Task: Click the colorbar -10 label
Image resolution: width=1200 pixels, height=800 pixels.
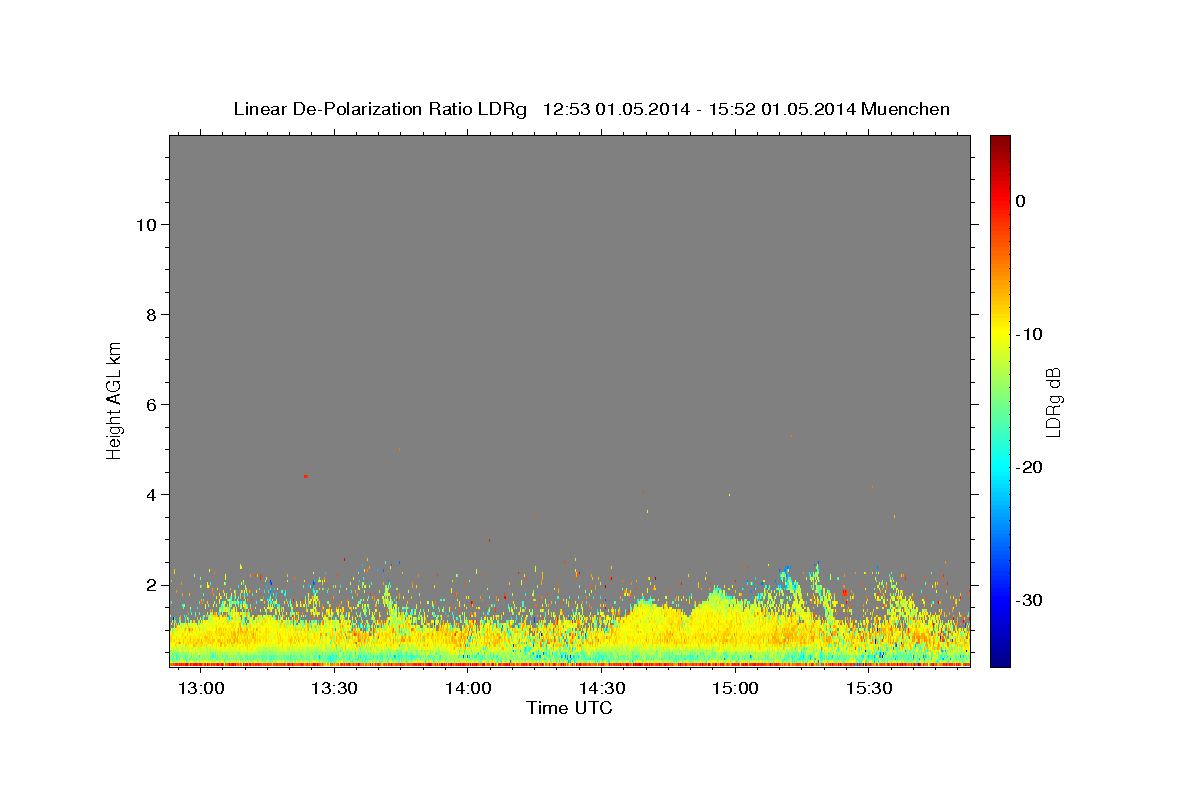Action: tap(1030, 334)
